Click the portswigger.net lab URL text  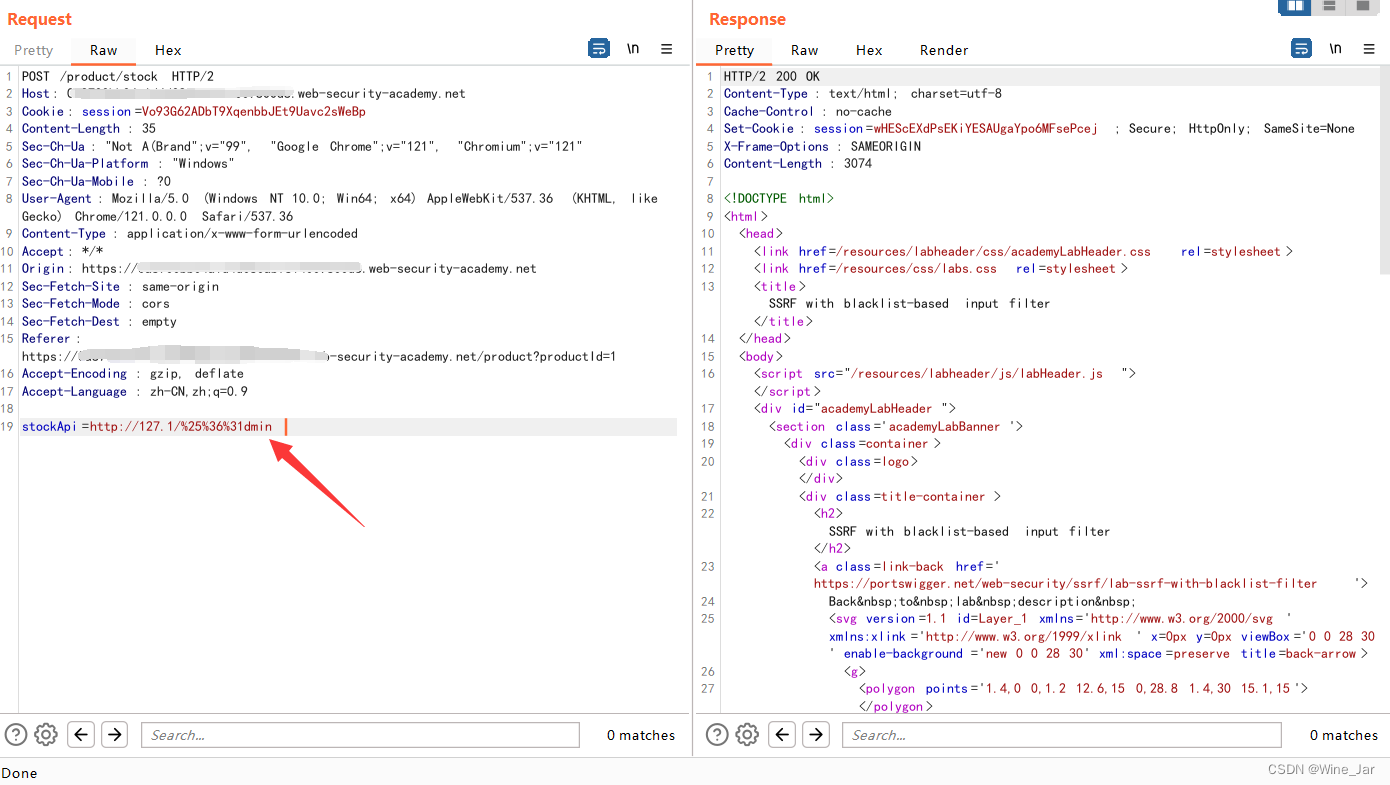click(1065, 584)
